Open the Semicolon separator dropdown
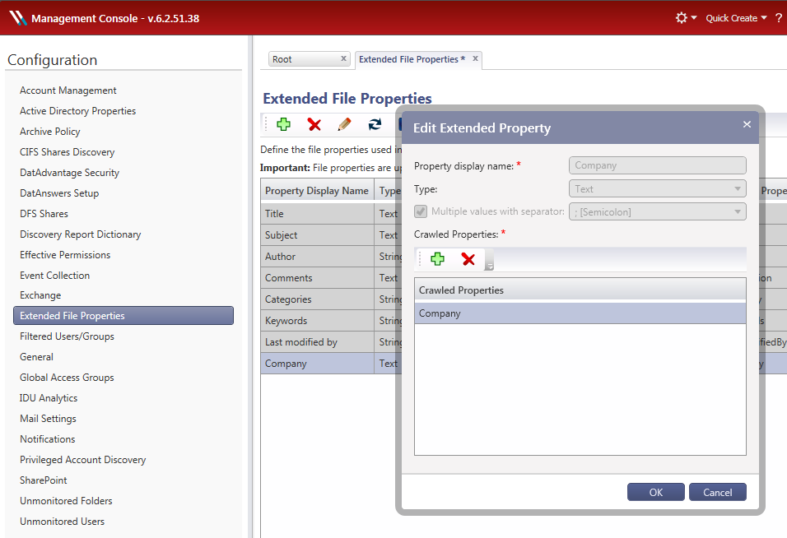 [x=658, y=212]
